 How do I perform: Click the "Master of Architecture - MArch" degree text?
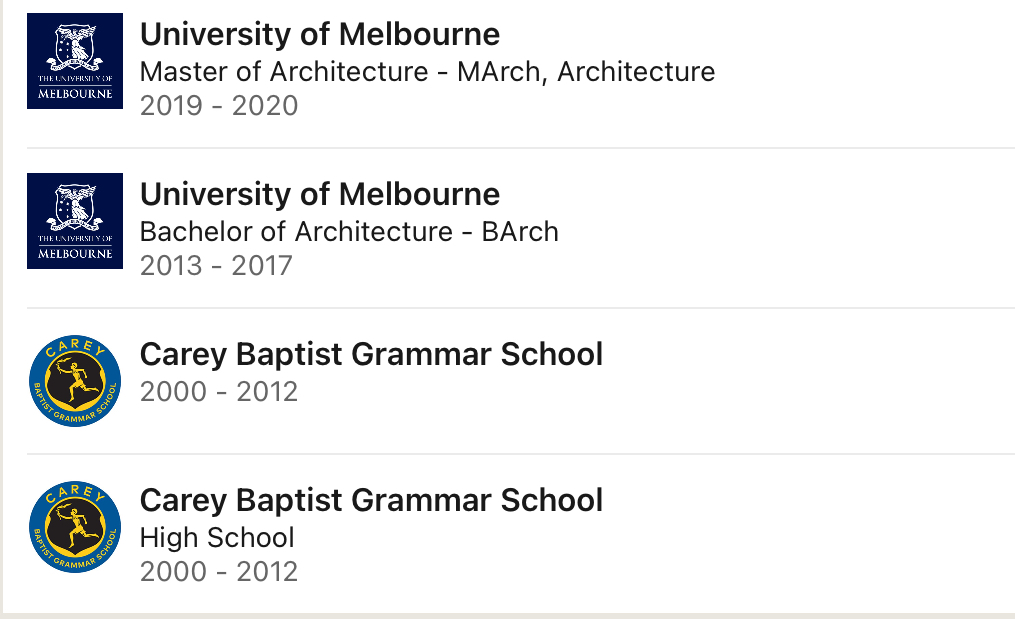point(344,72)
